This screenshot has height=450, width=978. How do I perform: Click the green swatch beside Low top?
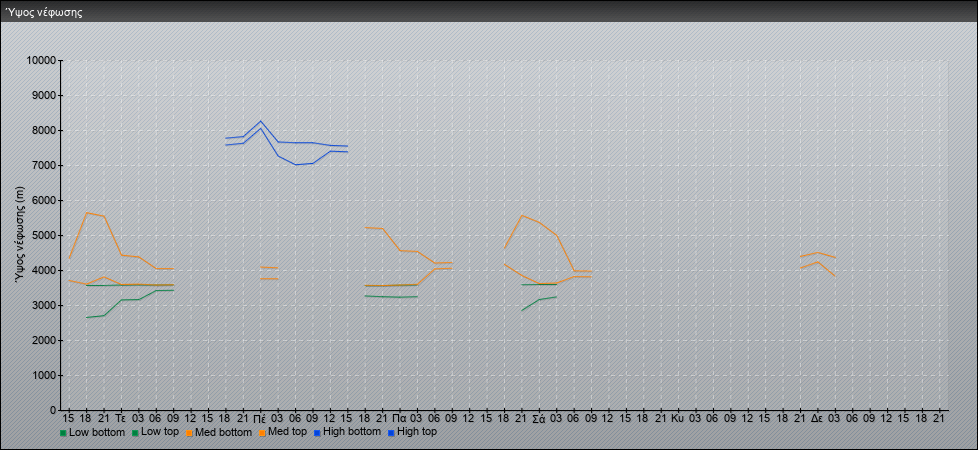pyautogui.click(x=136, y=433)
